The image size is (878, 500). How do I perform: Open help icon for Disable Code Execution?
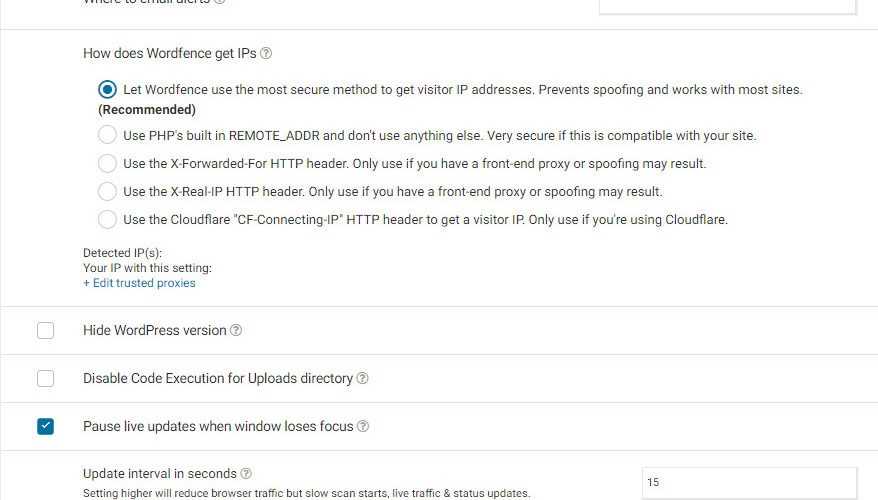click(x=363, y=379)
